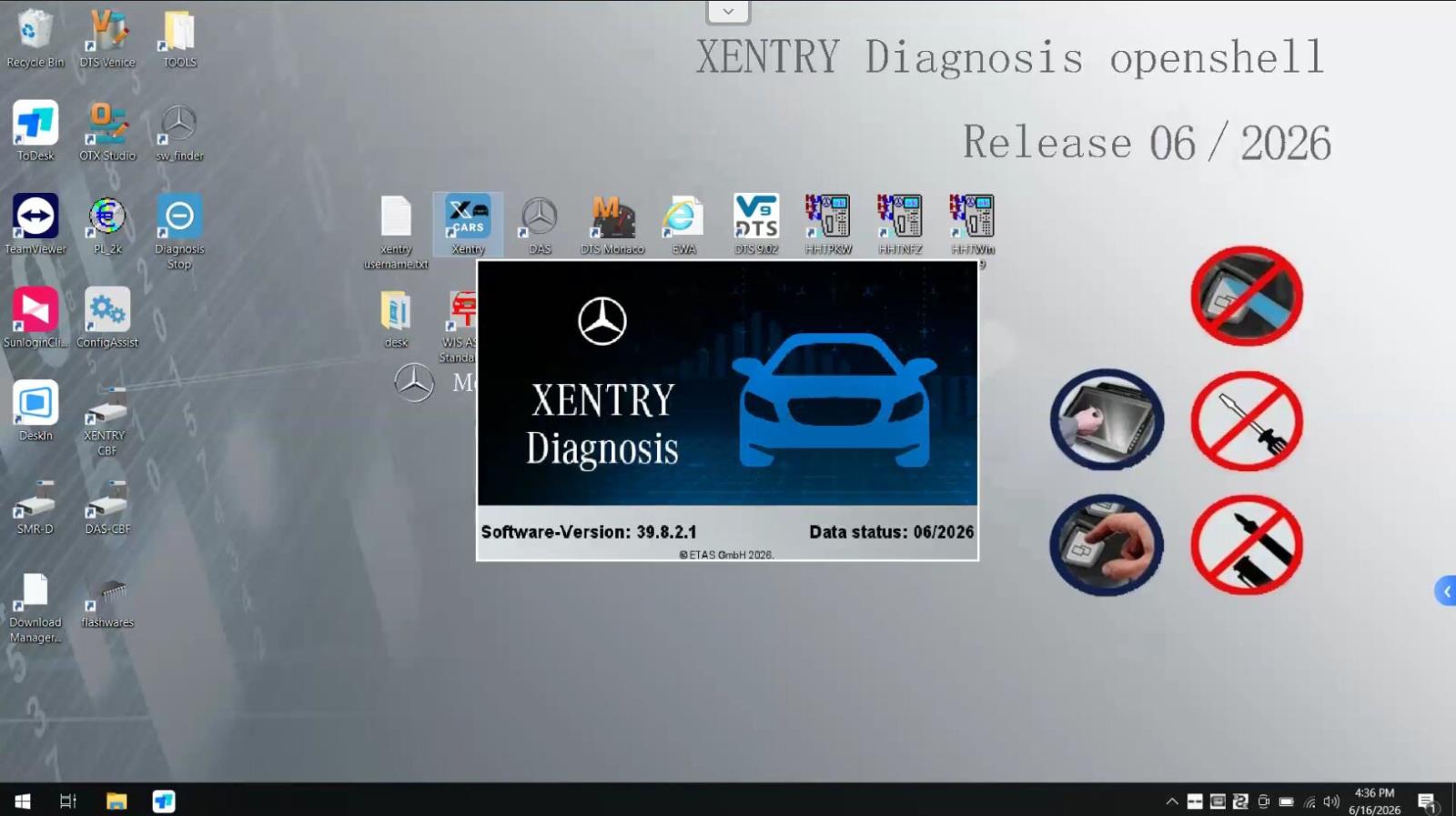Open the taskbar clock and calendar
1456x816 pixels.
pos(1374,801)
